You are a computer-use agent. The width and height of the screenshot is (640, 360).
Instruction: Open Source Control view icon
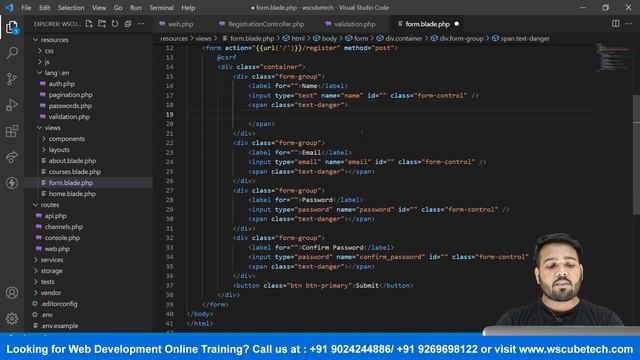[x=12, y=79]
